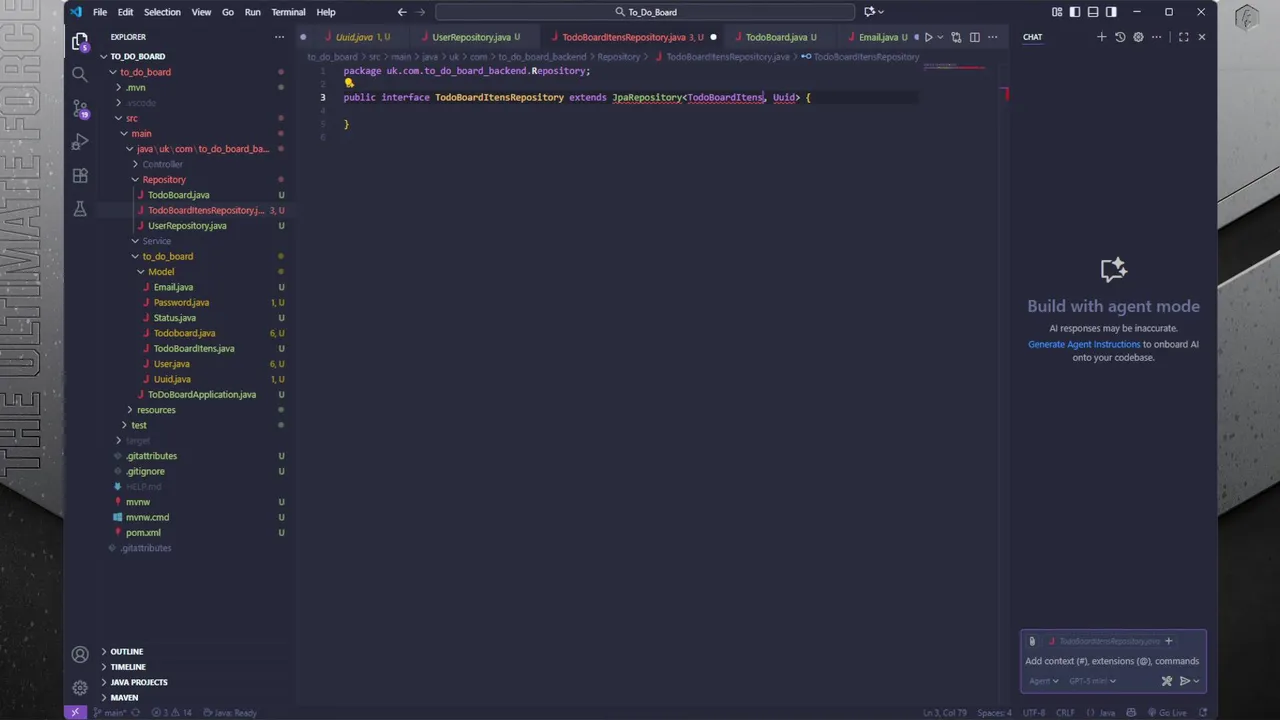Open the Search view in activity bar

[80, 74]
